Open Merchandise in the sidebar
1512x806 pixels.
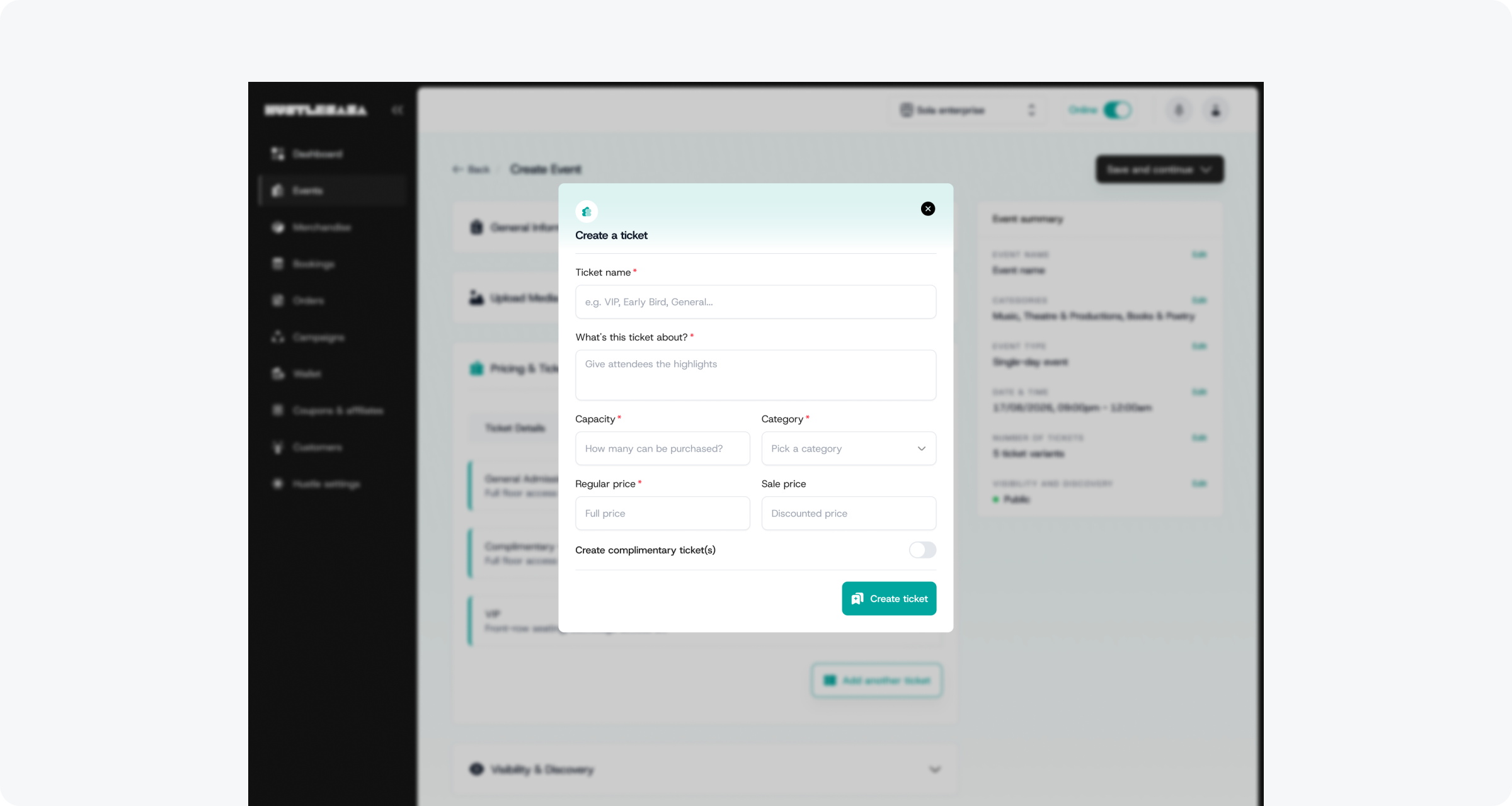pos(333,227)
